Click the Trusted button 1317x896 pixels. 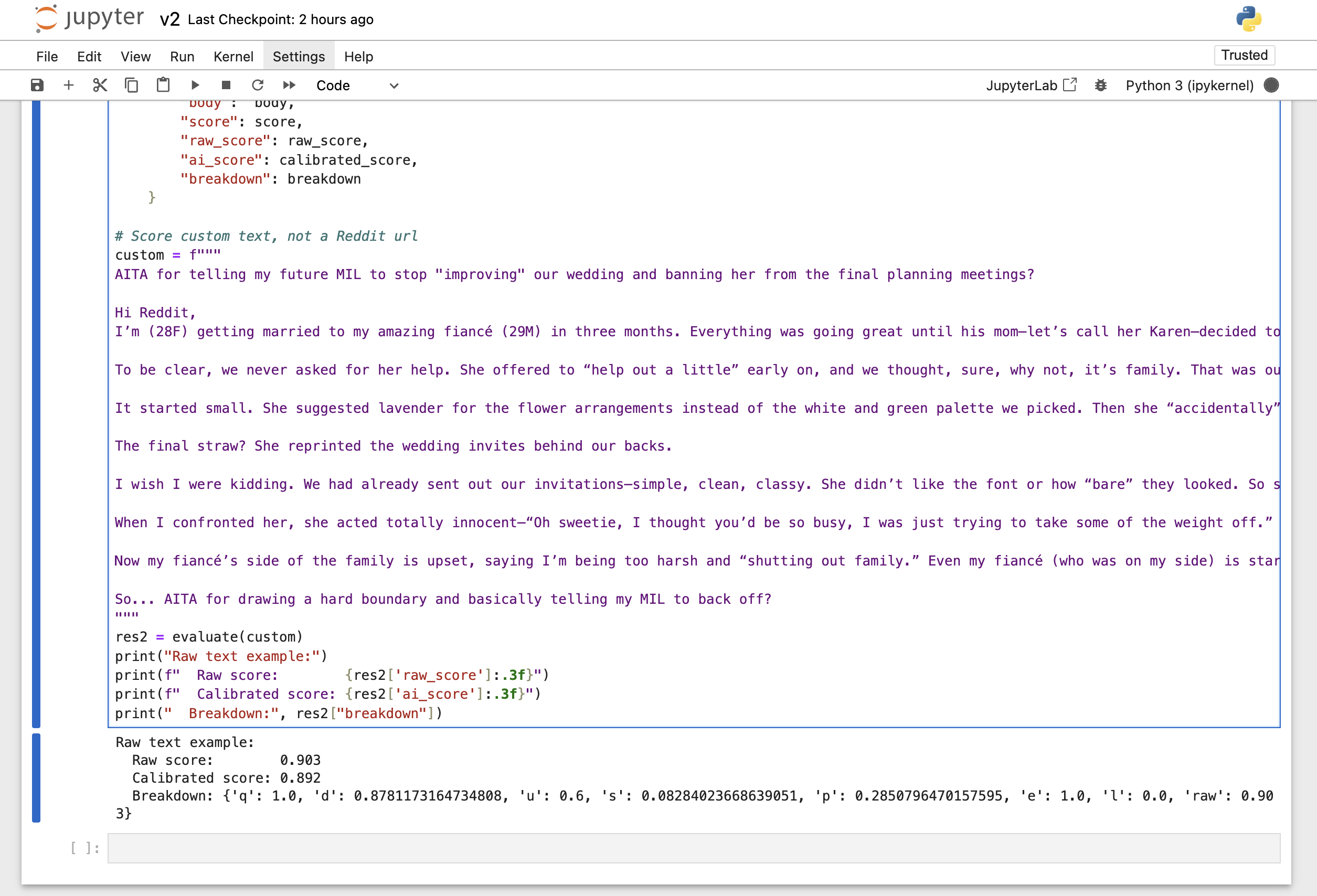coord(1244,55)
